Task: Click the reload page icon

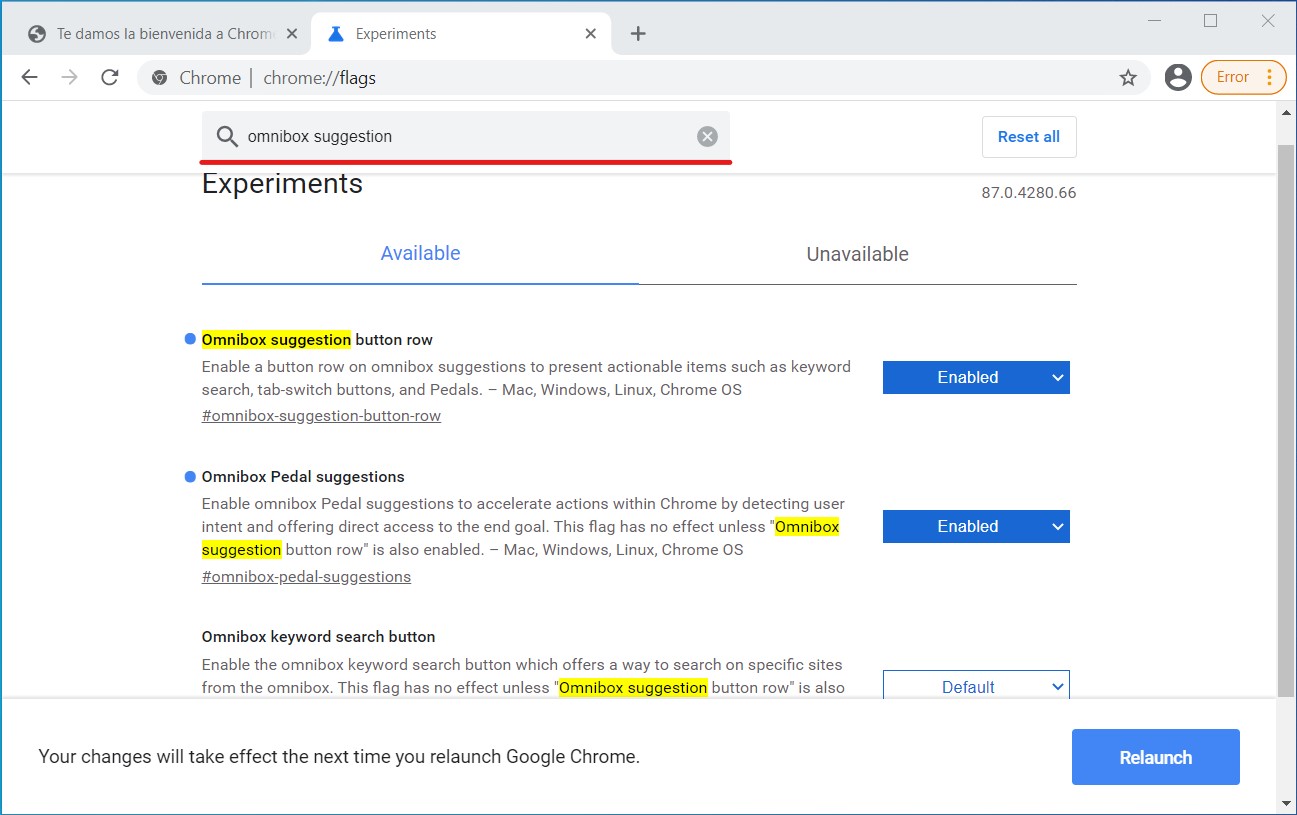Action: tap(110, 78)
